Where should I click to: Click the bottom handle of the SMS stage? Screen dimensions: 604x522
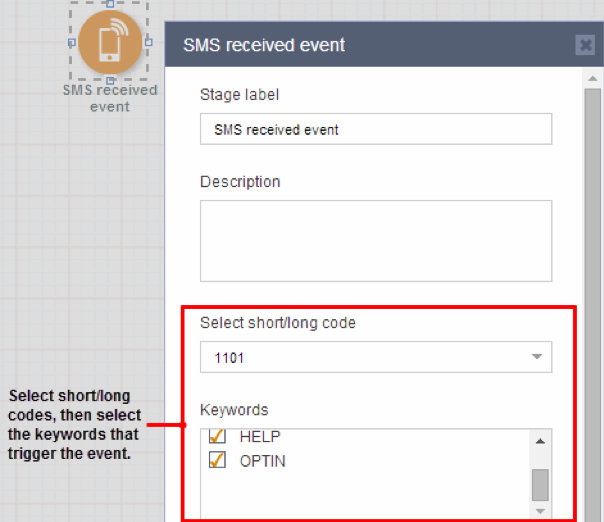tap(110, 81)
